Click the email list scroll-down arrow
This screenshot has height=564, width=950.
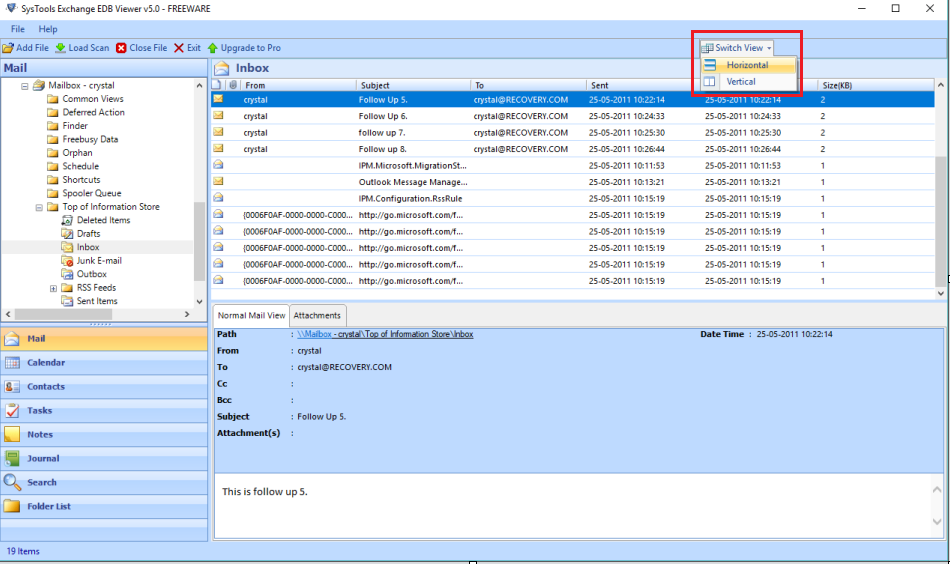(x=941, y=293)
